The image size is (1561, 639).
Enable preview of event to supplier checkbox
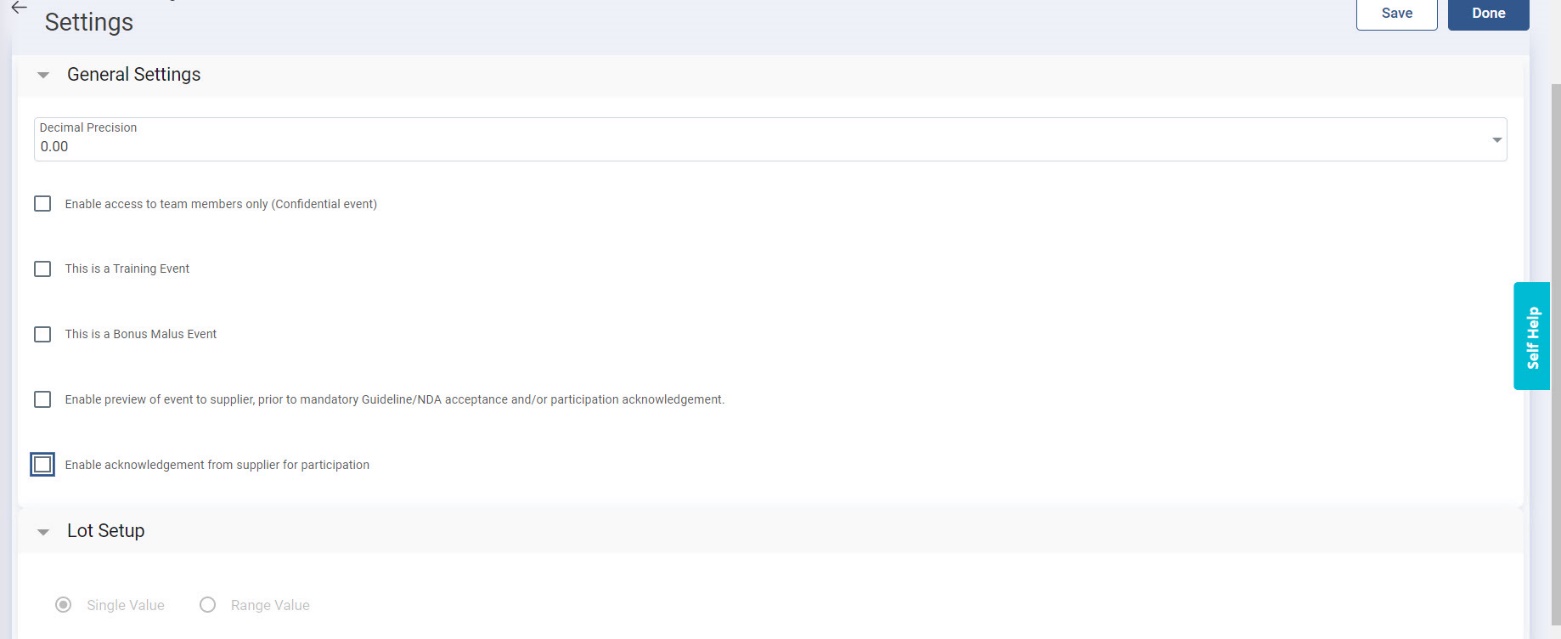coord(42,400)
